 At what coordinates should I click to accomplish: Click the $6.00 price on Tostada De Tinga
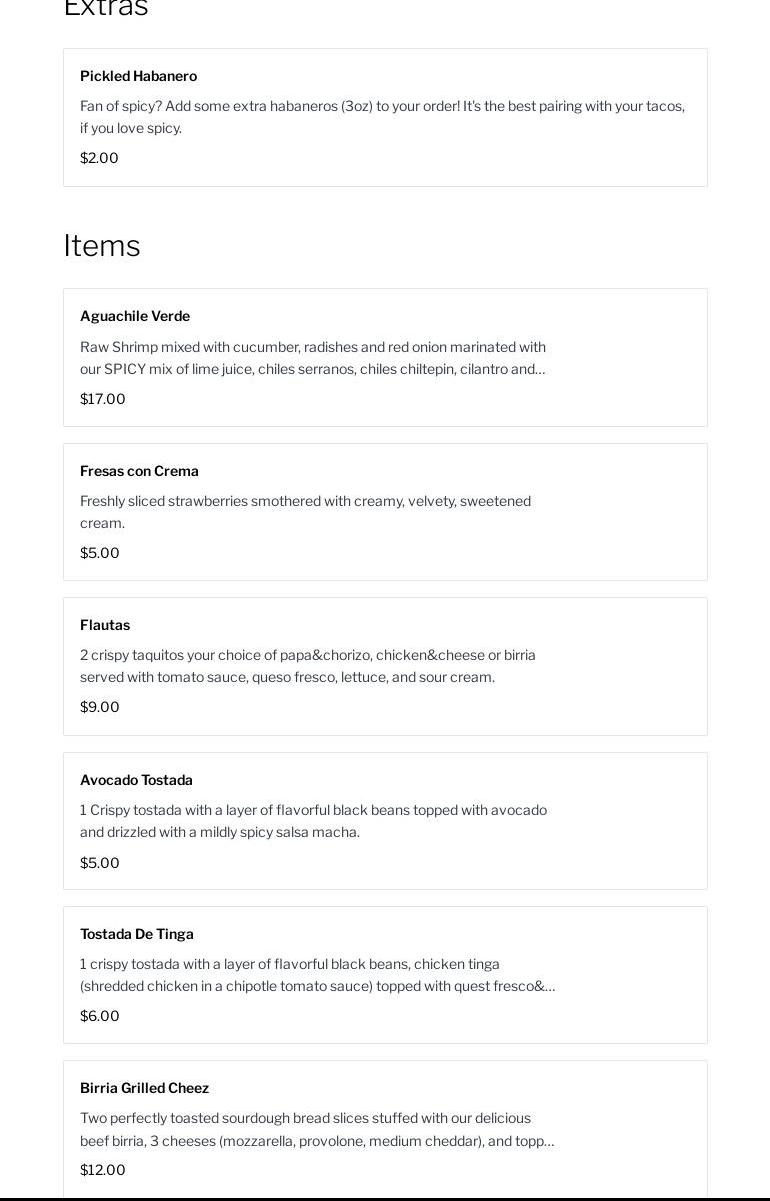tap(100, 1016)
